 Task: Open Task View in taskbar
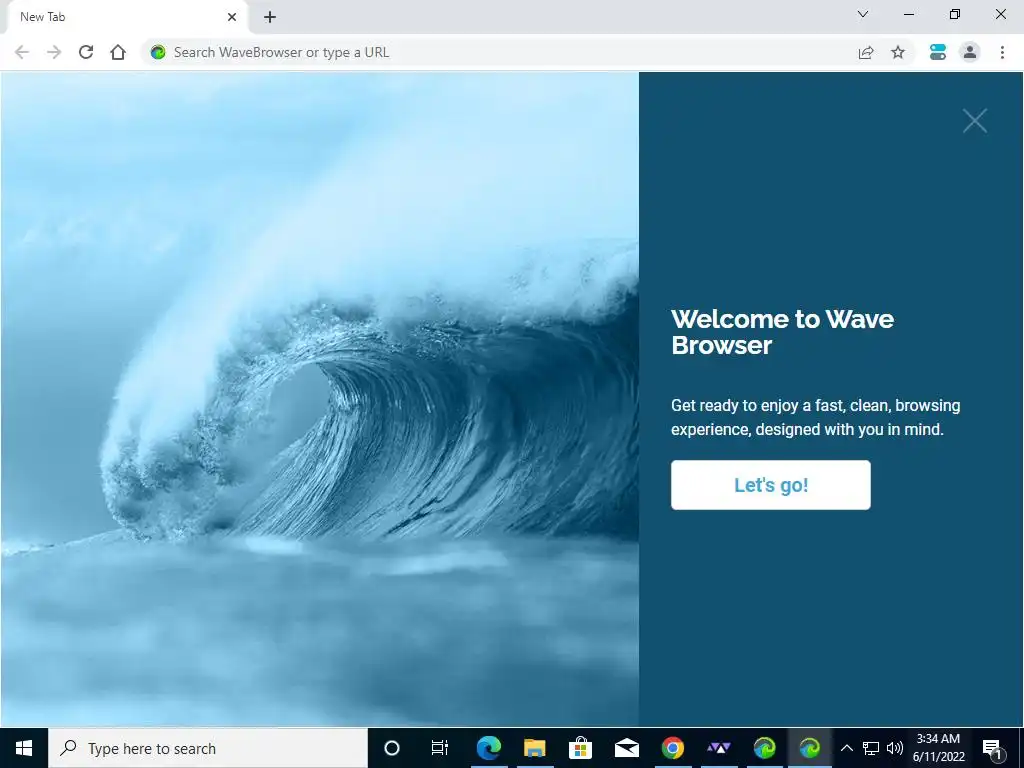tap(440, 748)
